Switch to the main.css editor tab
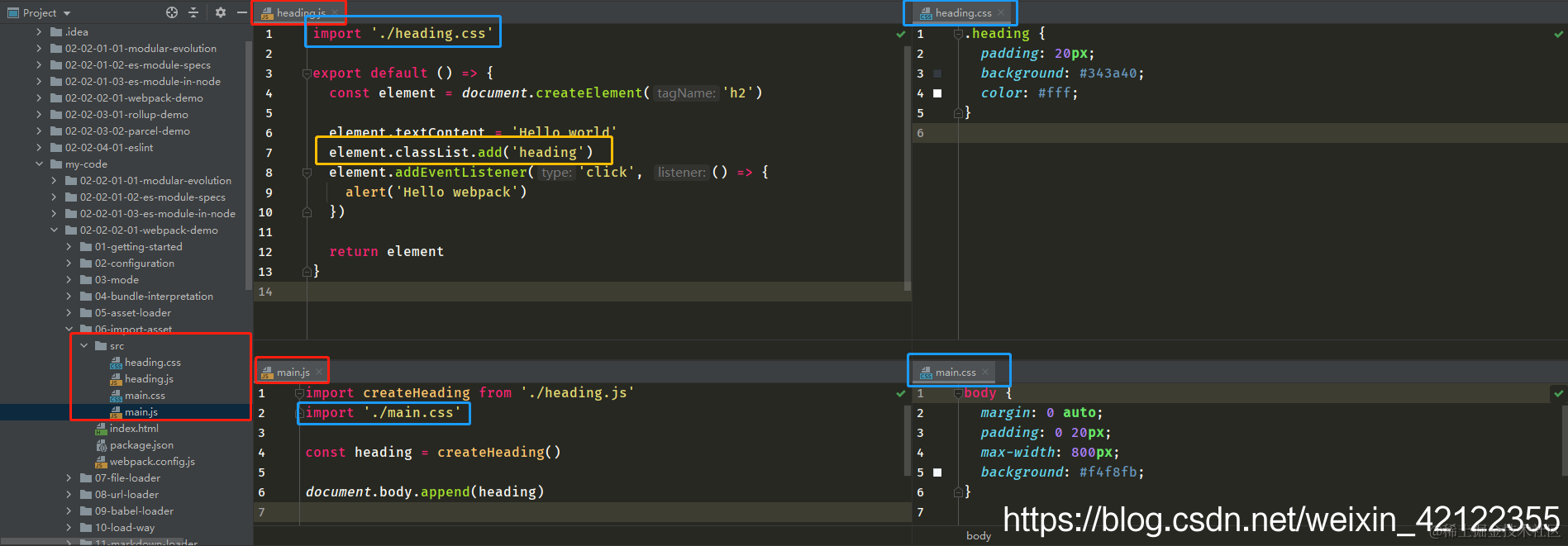This screenshot has height=546, width=1568. (955, 372)
